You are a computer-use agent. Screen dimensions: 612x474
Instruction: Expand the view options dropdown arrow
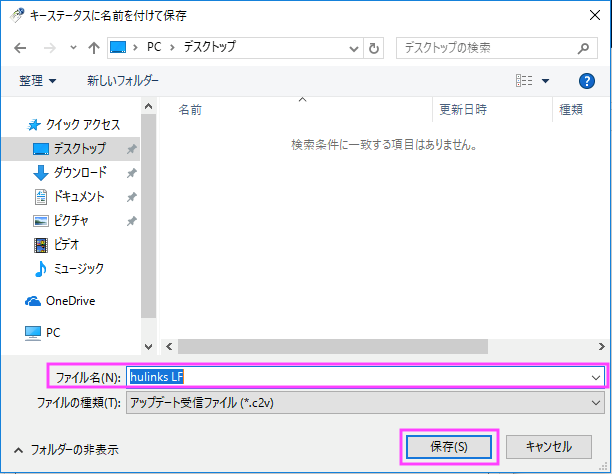tap(546, 81)
